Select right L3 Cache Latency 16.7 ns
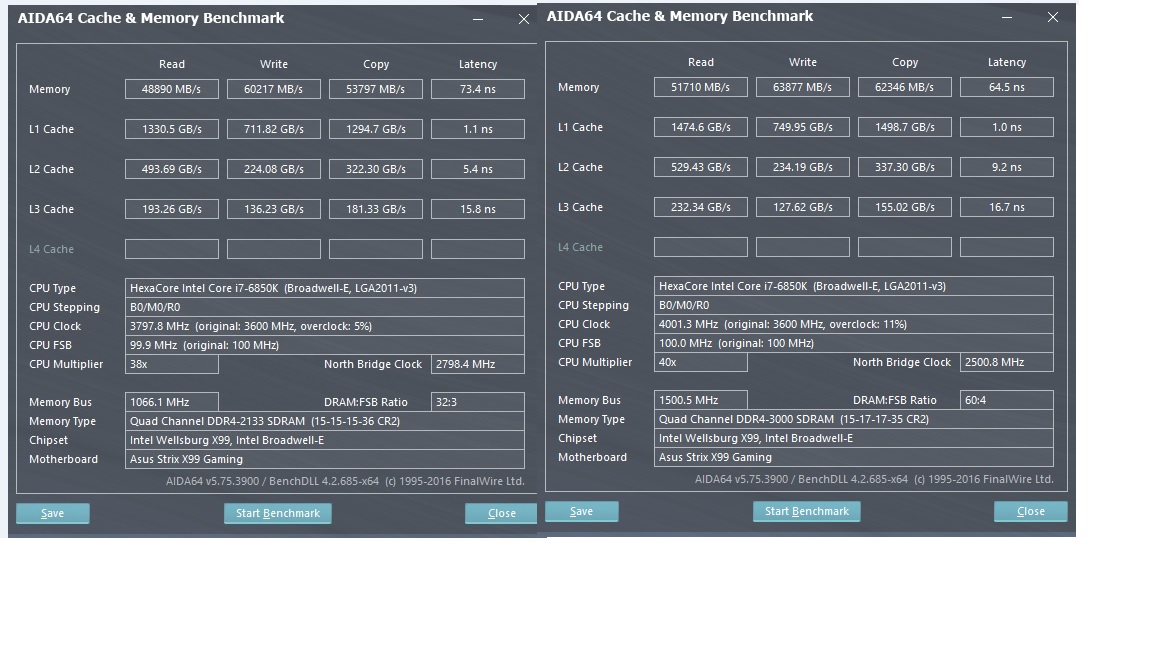Screen dimensions: 1152x648 click(1007, 207)
